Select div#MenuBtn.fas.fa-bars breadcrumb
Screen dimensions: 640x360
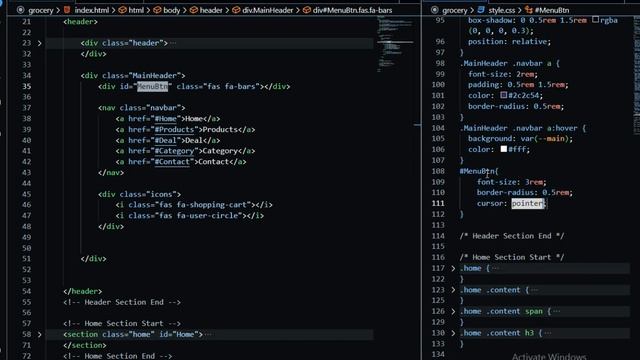352,10
